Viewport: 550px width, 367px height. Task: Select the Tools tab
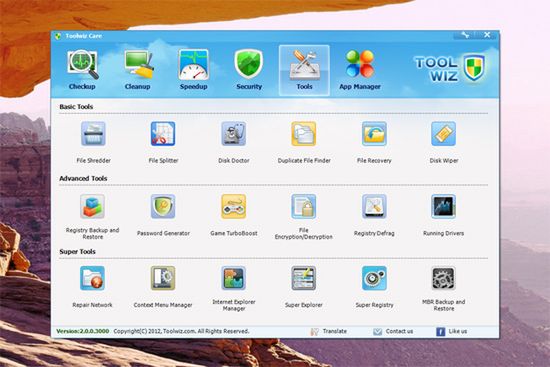(304, 70)
